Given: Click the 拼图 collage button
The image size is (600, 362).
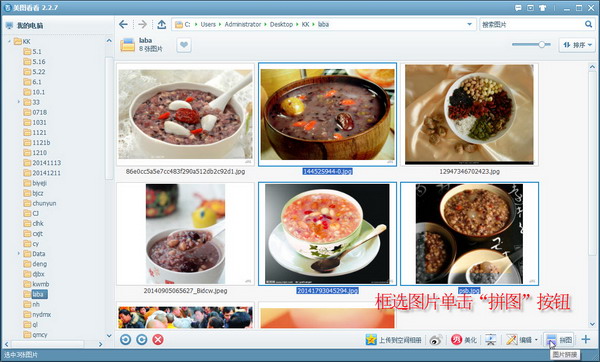Looking at the screenshot, I should (559, 339).
